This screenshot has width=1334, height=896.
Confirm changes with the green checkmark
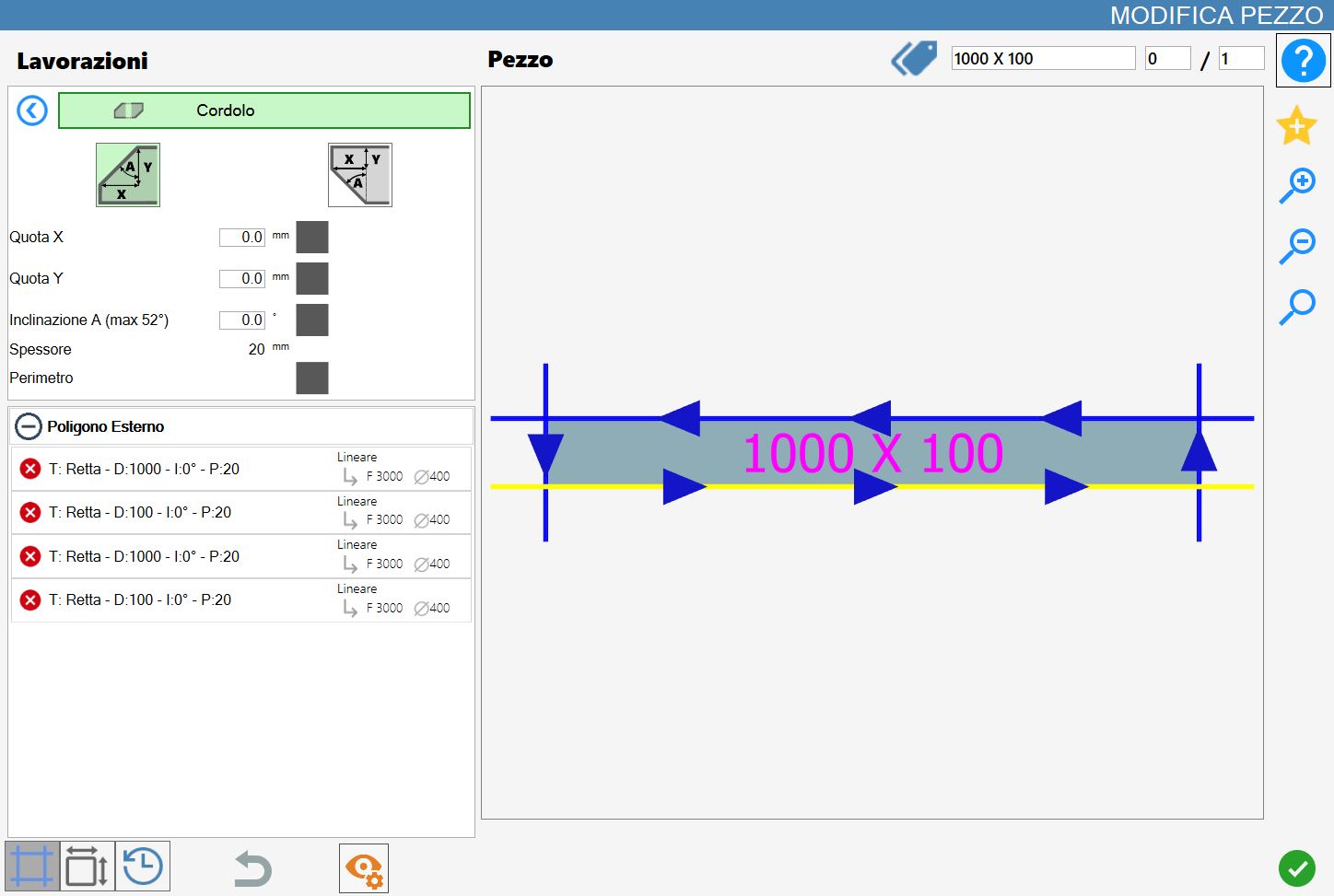coord(1297,868)
